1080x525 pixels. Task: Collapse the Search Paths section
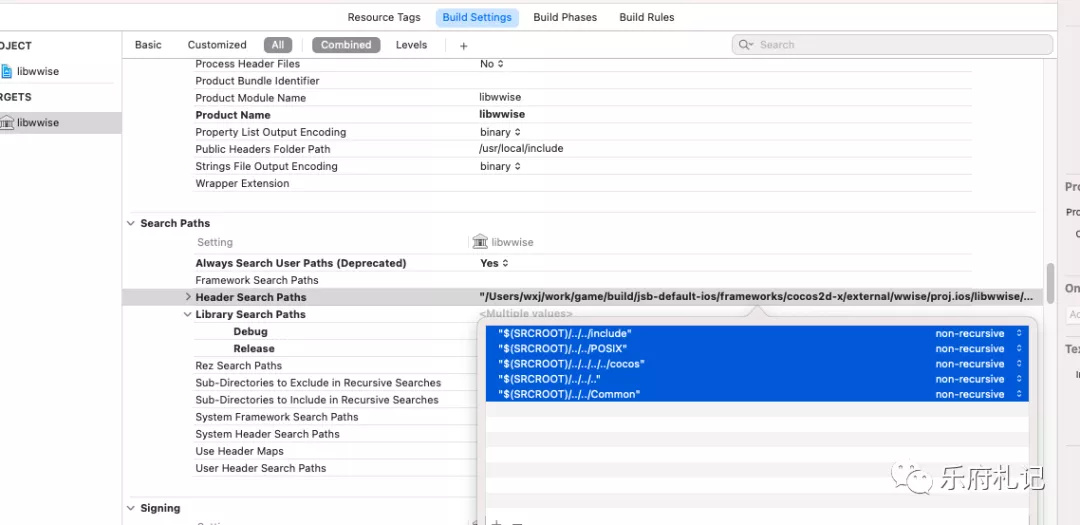click(x=131, y=223)
